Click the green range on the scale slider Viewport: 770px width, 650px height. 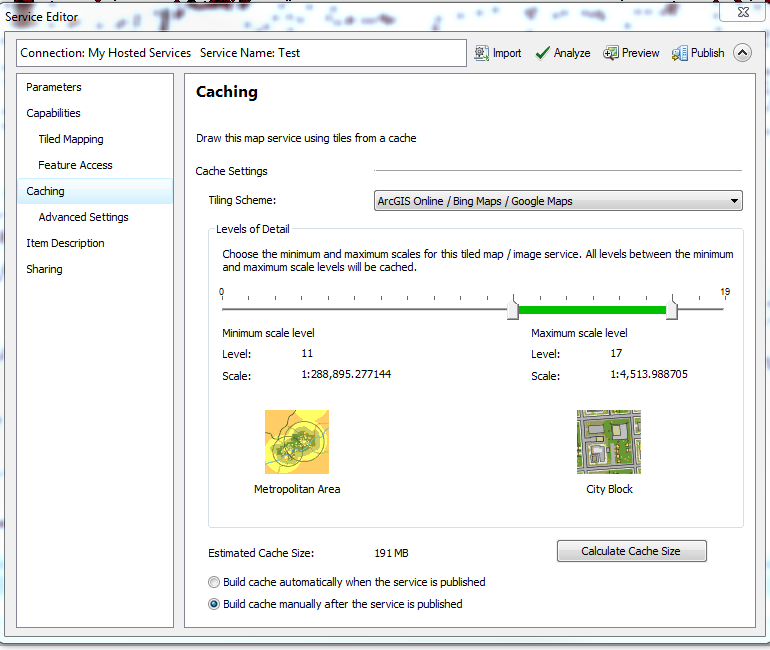click(592, 310)
